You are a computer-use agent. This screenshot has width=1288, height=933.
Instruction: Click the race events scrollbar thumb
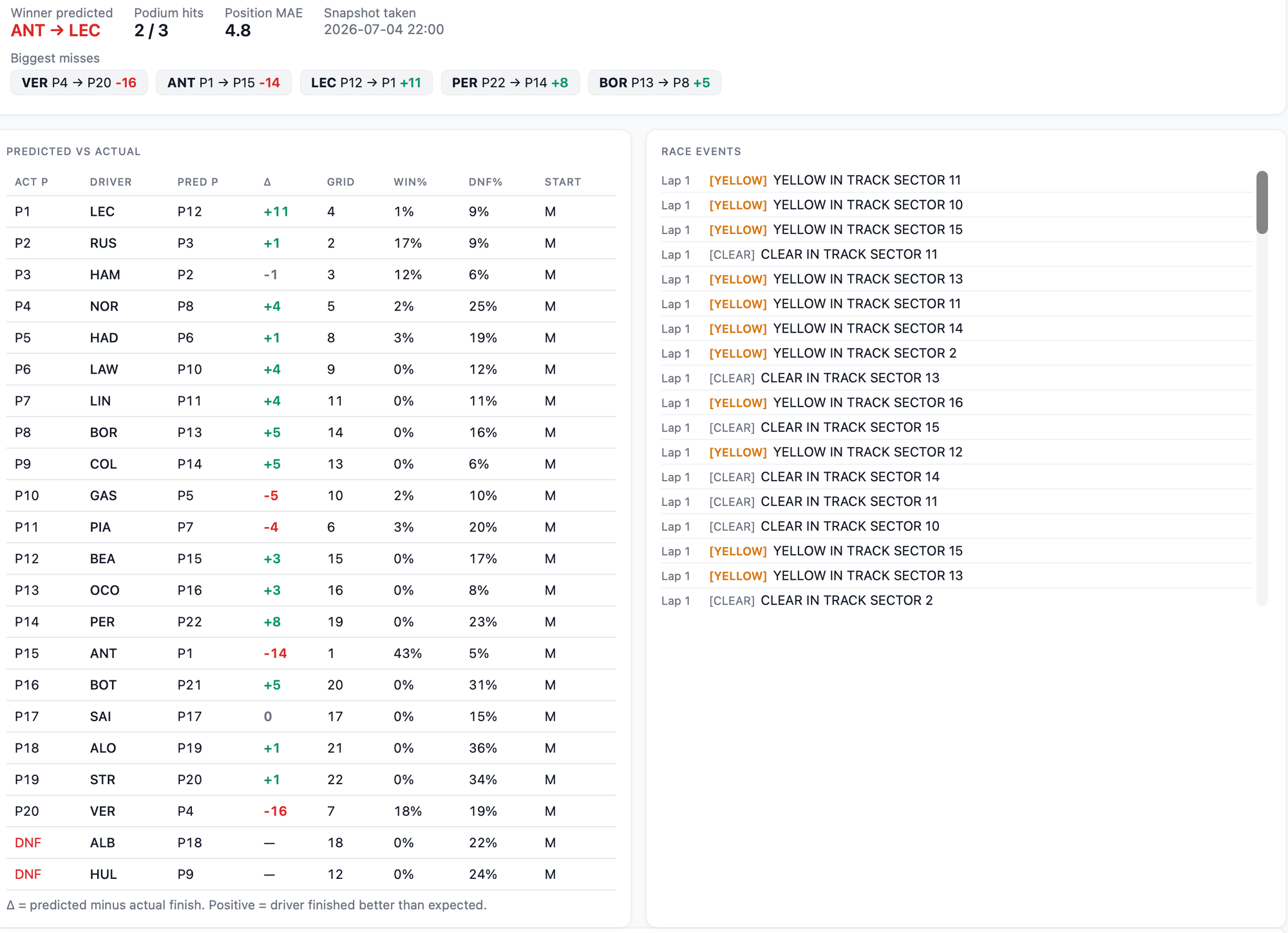tap(1262, 202)
